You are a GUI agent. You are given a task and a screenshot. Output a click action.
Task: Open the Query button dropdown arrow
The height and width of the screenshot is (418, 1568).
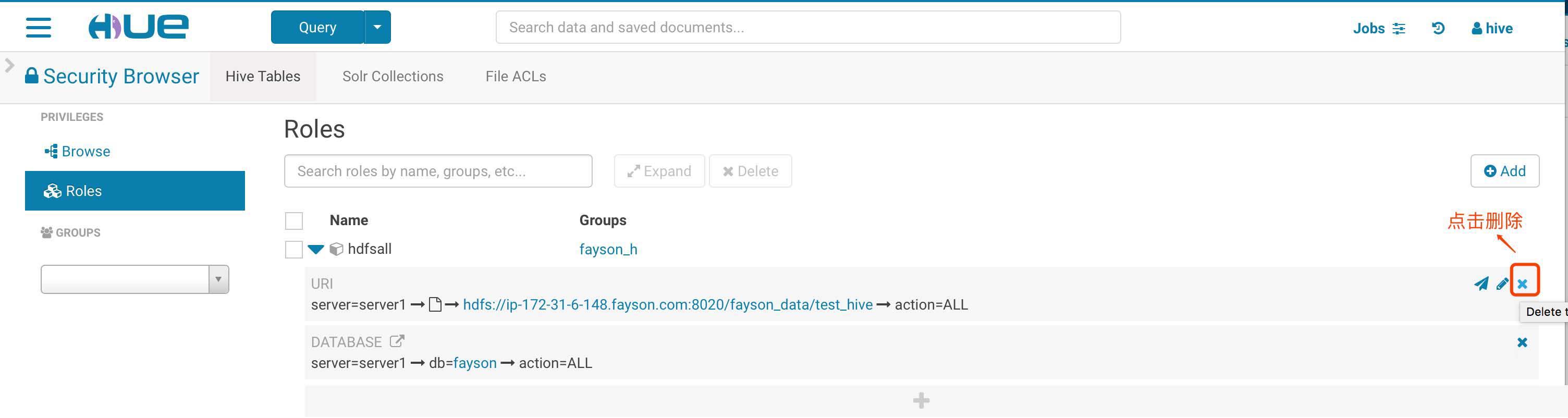pyautogui.click(x=377, y=28)
